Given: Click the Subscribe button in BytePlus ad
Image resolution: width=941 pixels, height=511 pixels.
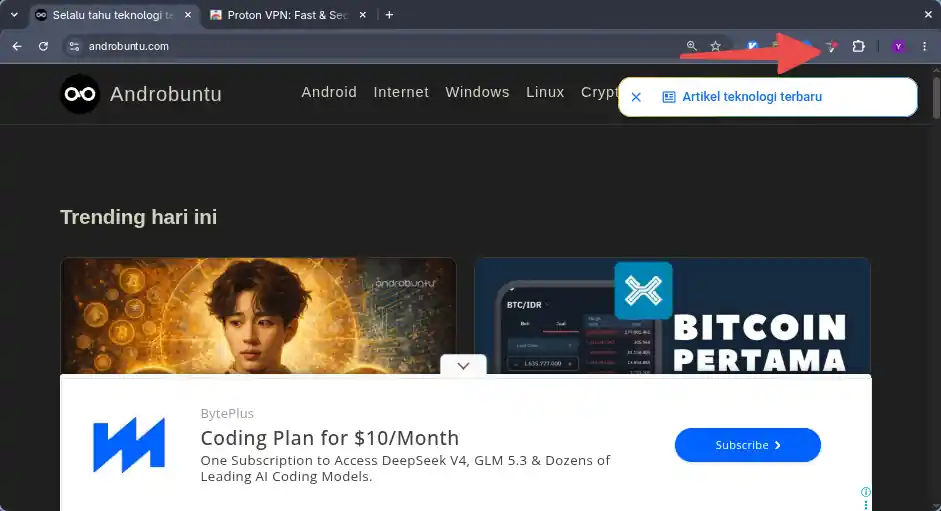Looking at the screenshot, I should pyautogui.click(x=748, y=445).
